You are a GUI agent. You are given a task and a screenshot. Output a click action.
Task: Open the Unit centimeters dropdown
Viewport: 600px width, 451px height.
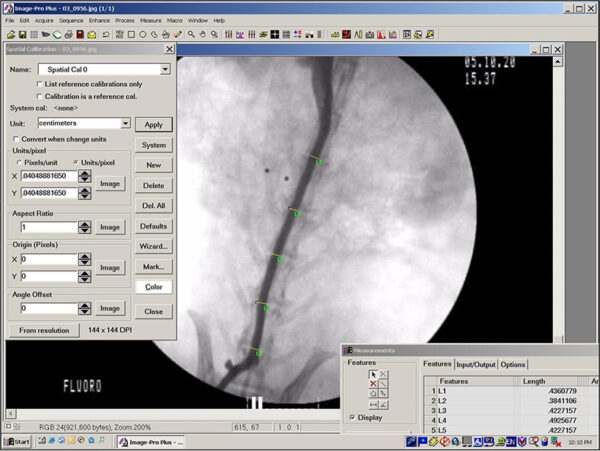pos(125,123)
